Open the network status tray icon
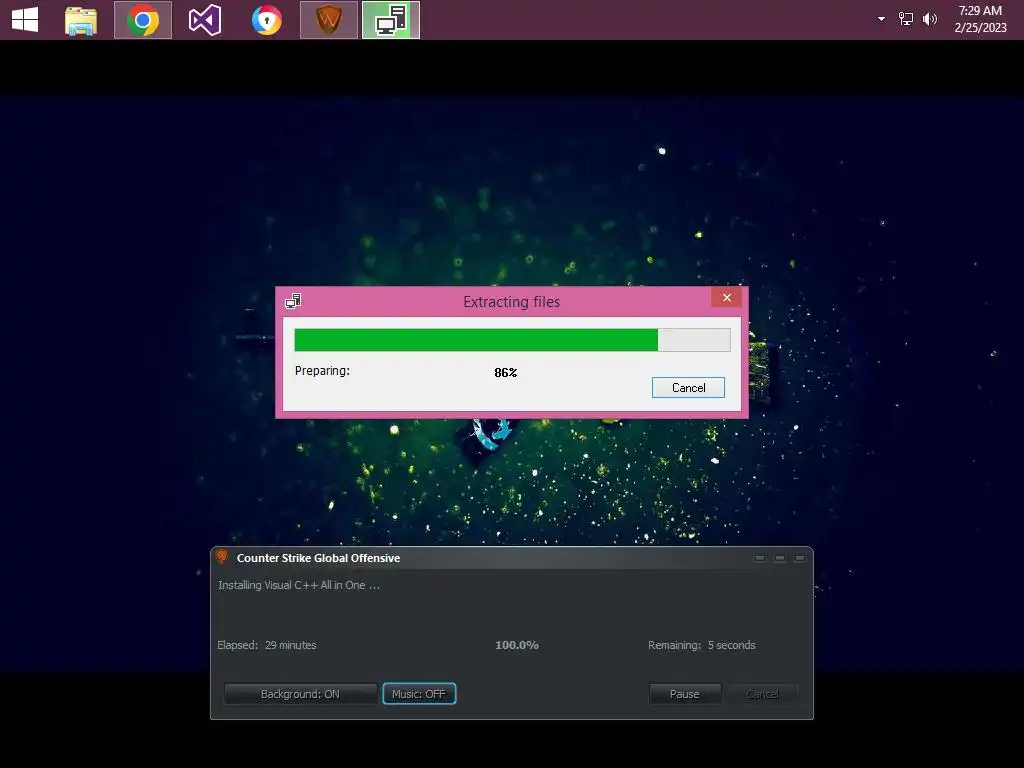The image size is (1024, 768). [905, 19]
